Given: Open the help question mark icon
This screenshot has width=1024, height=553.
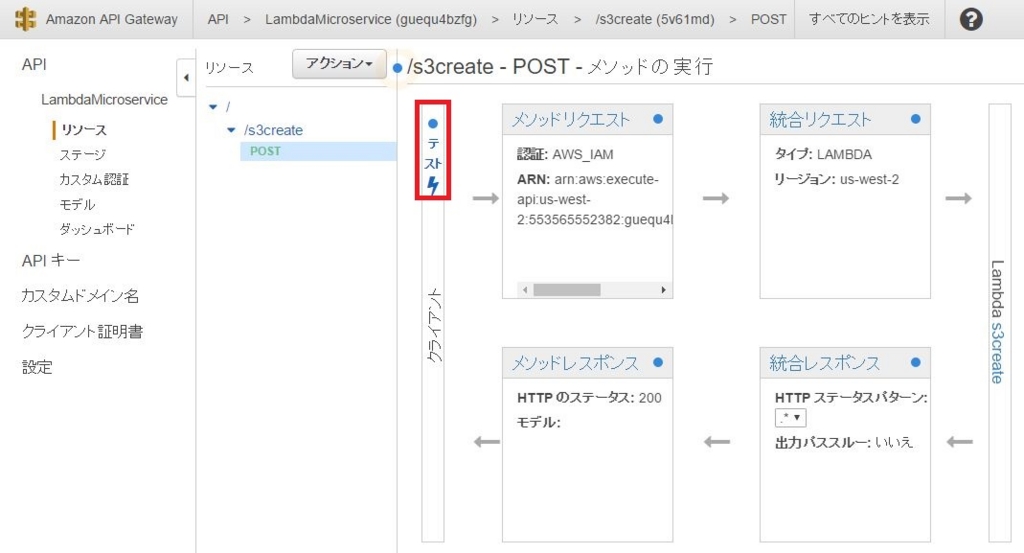Looking at the screenshot, I should (971, 20).
